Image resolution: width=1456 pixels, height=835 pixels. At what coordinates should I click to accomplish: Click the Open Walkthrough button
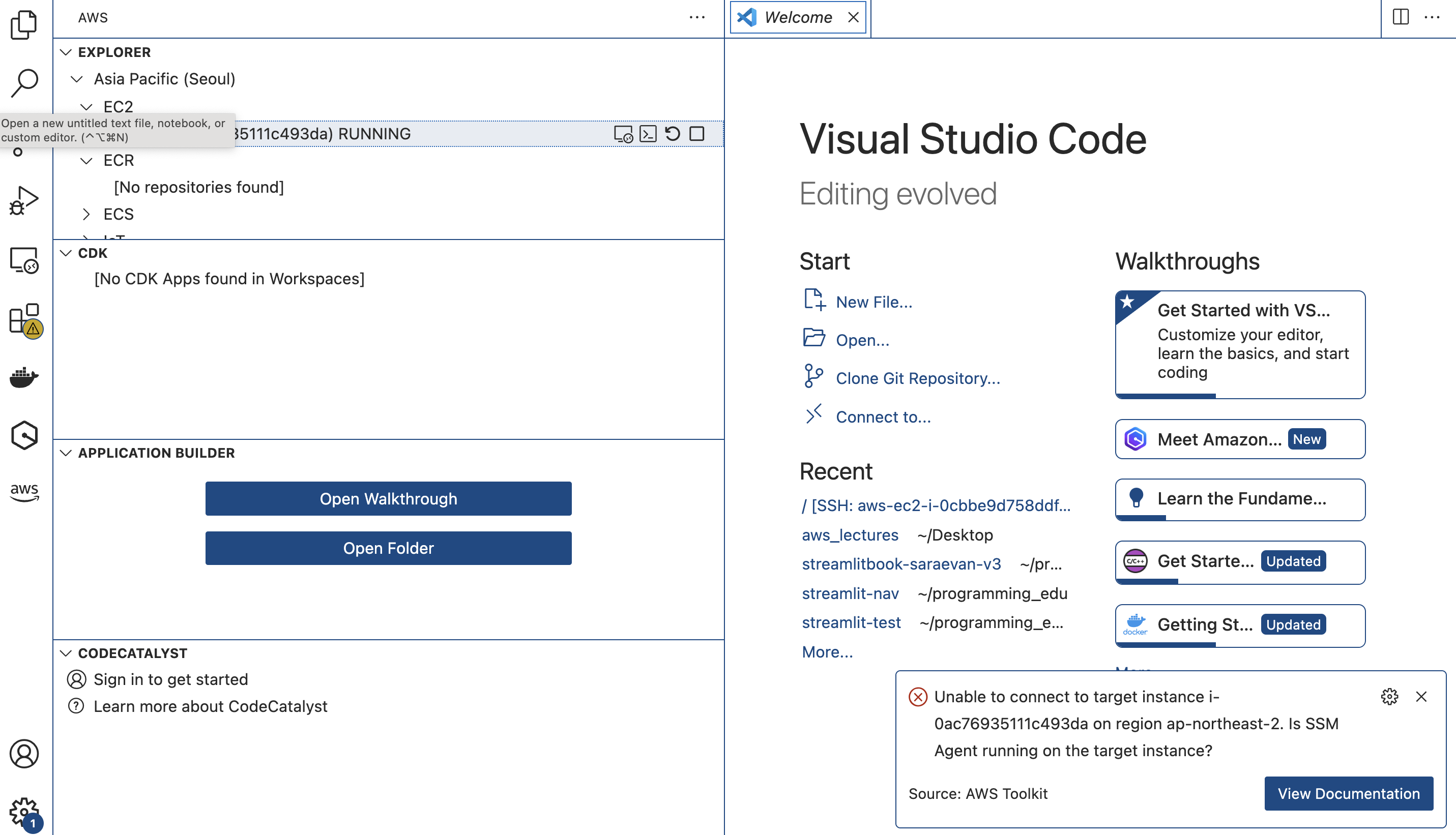(x=388, y=498)
